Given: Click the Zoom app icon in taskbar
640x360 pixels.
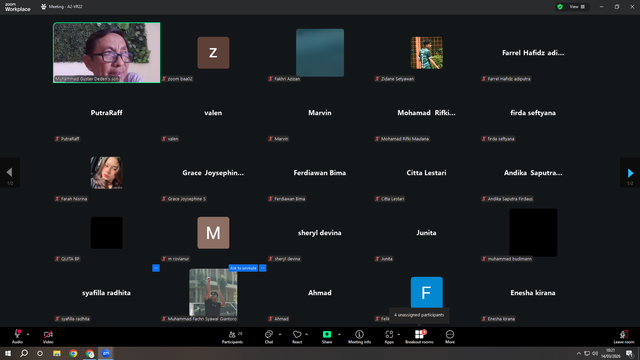Looking at the screenshot, I should tap(106, 353).
